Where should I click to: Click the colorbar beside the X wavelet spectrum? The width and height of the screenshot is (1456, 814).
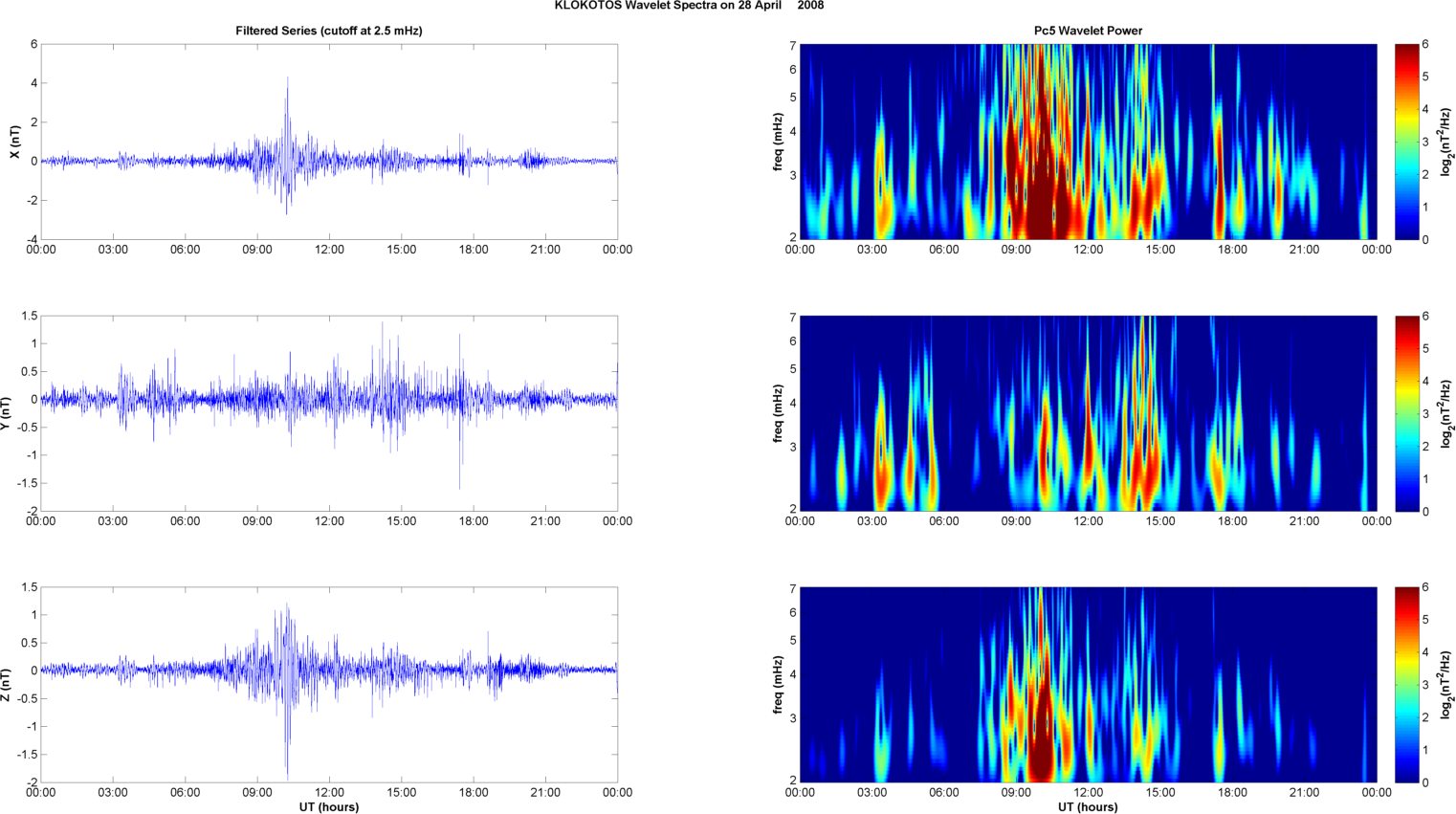coord(1406,142)
